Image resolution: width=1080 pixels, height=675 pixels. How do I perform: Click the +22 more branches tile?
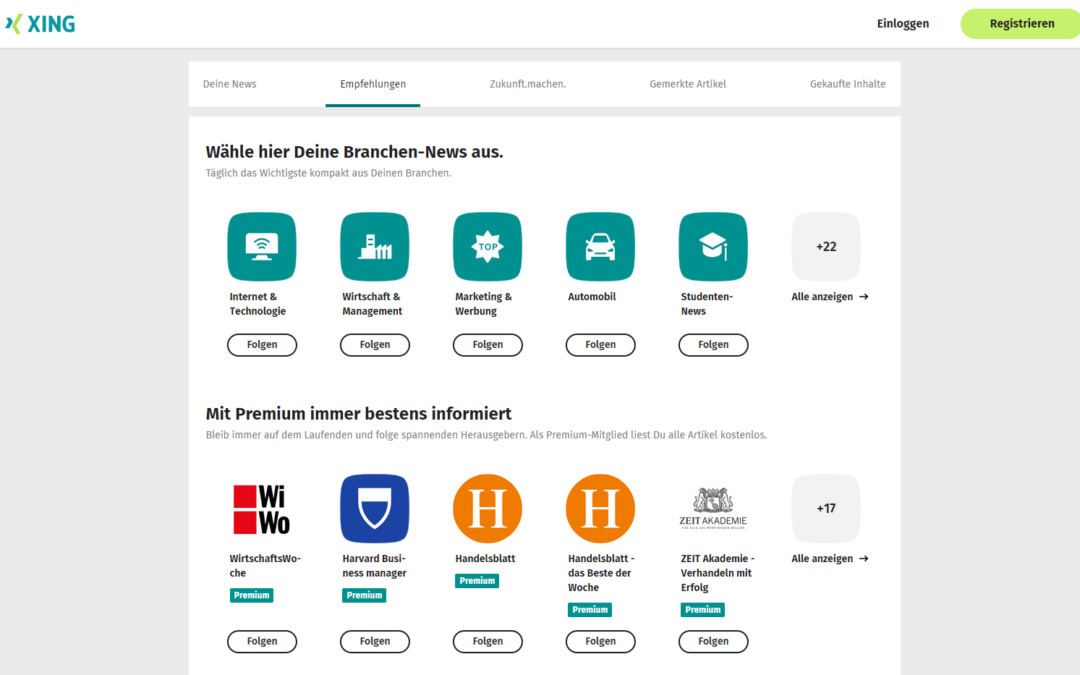click(x=826, y=247)
